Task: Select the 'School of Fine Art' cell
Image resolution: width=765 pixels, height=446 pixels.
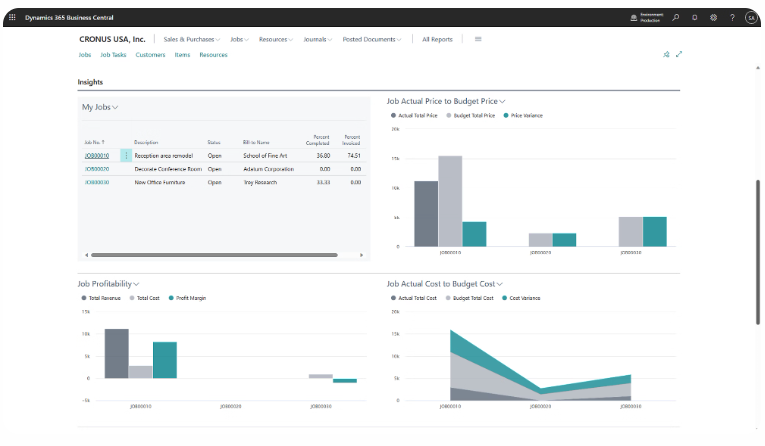Action: (x=265, y=156)
